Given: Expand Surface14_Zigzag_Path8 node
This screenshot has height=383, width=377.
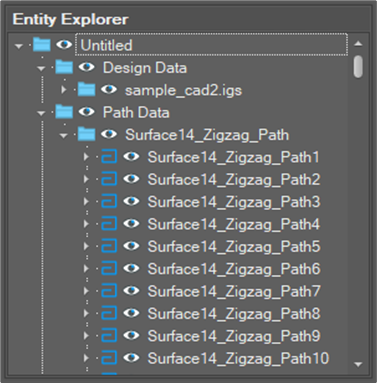Looking at the screenshot, I should click(x=86, y=313).
